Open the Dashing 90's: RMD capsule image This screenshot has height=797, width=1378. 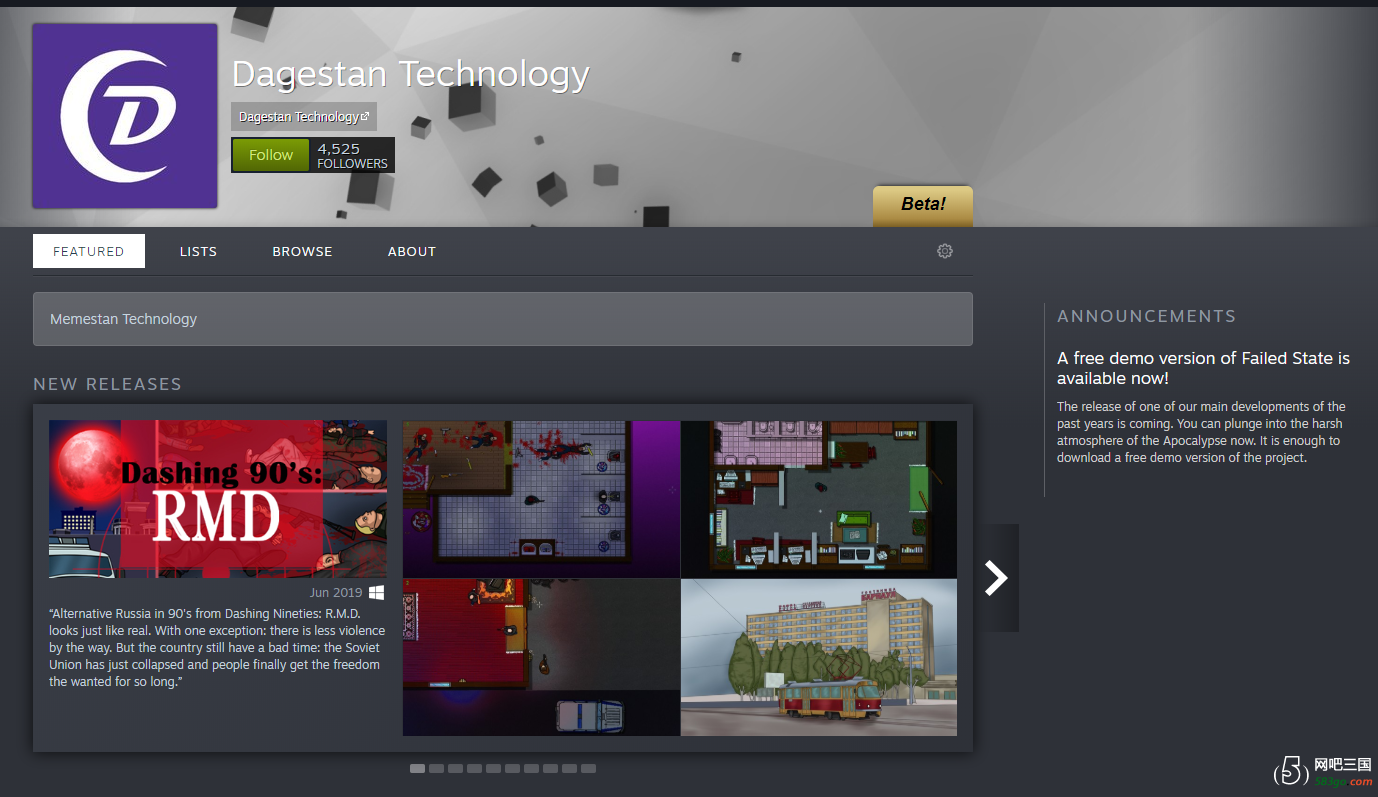(218, 499)
